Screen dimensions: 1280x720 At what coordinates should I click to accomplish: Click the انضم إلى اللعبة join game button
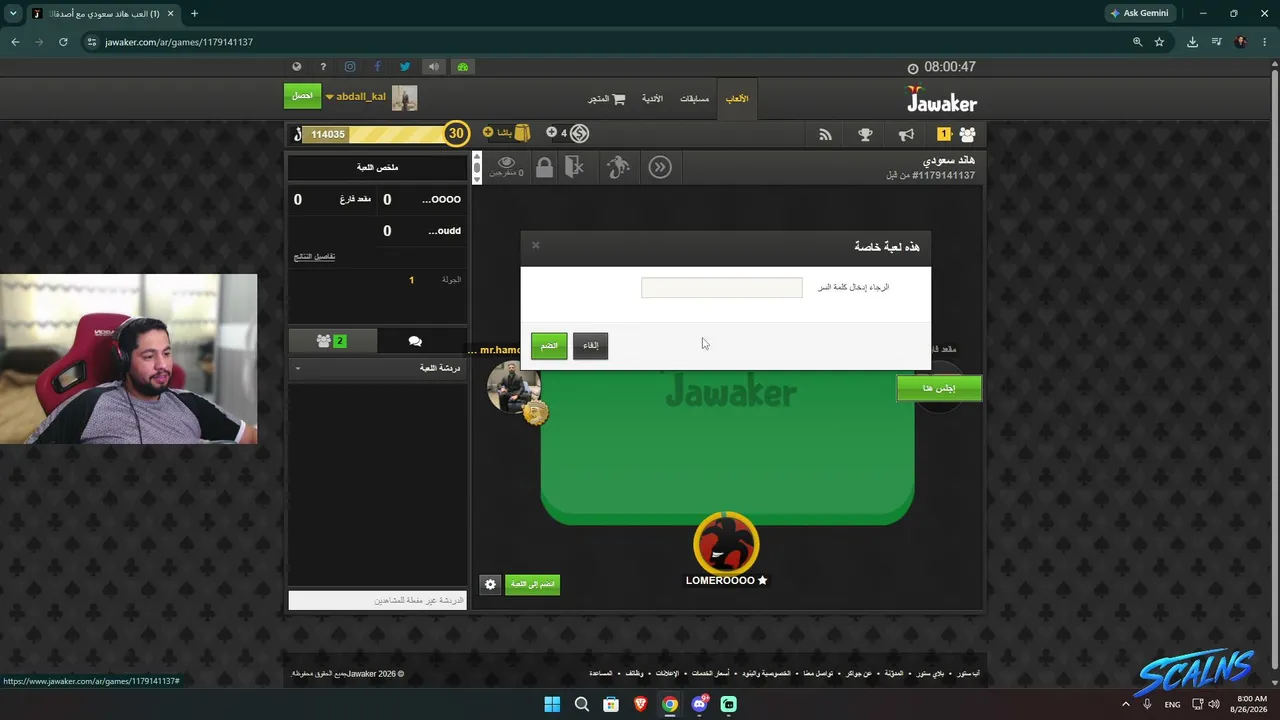pos(532,584)
